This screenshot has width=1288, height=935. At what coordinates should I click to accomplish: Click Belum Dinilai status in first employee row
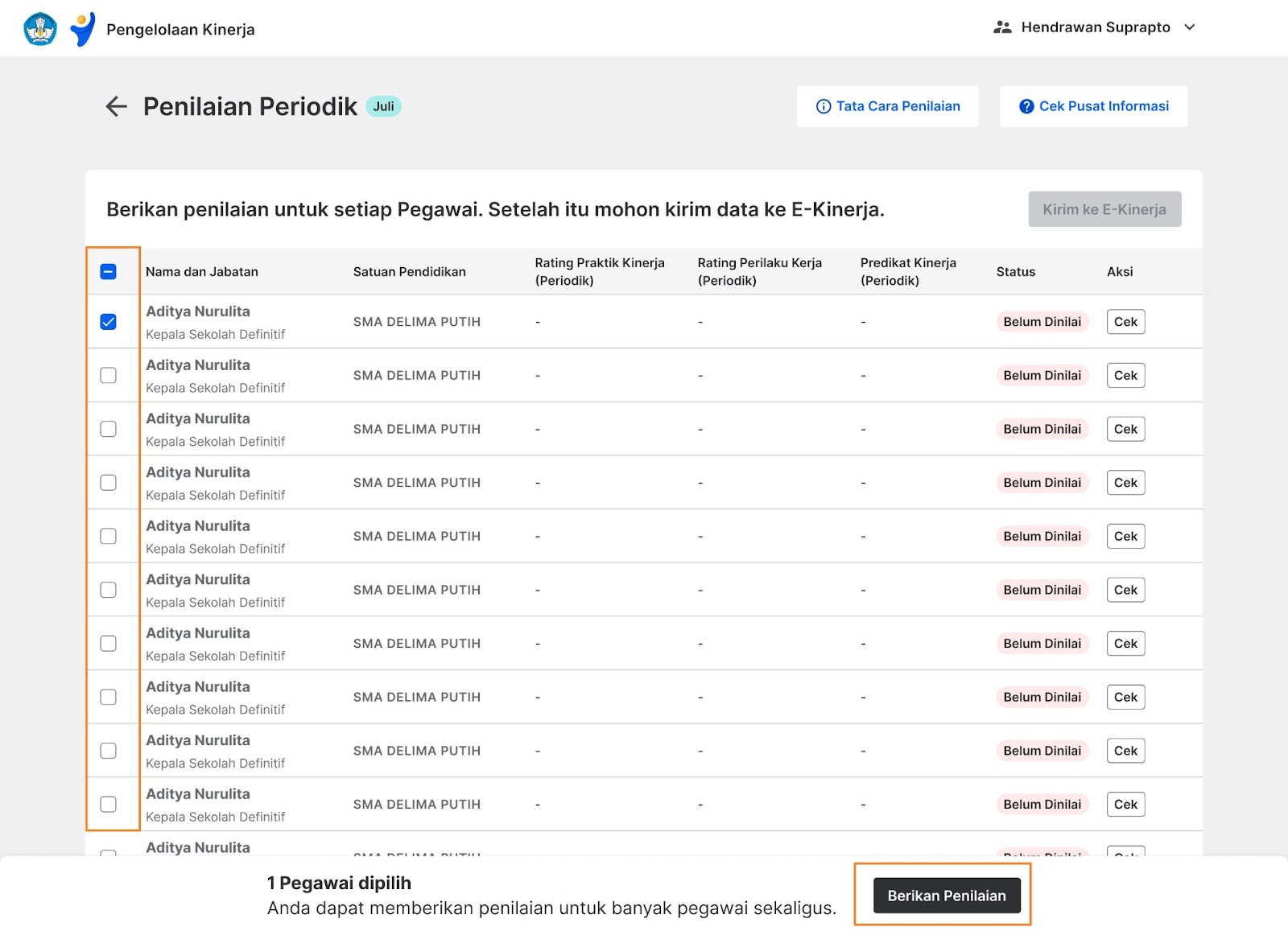pos(1042,322)
